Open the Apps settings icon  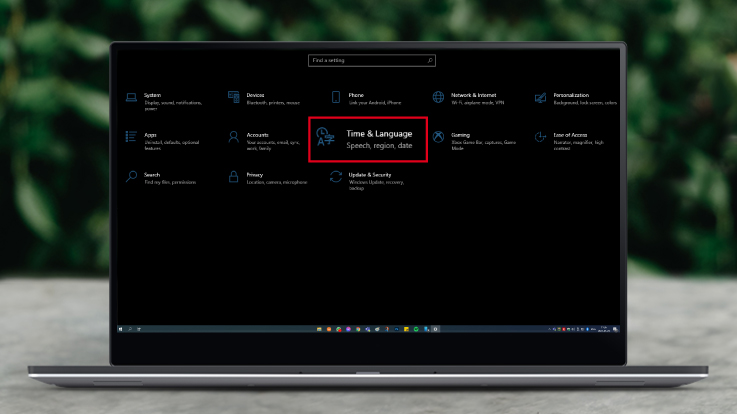coord(131,136)
